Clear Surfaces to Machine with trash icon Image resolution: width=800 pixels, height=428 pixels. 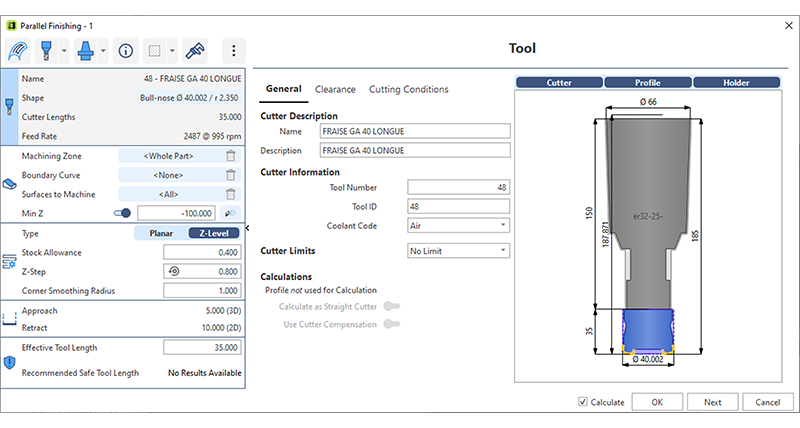pos(230,194)
